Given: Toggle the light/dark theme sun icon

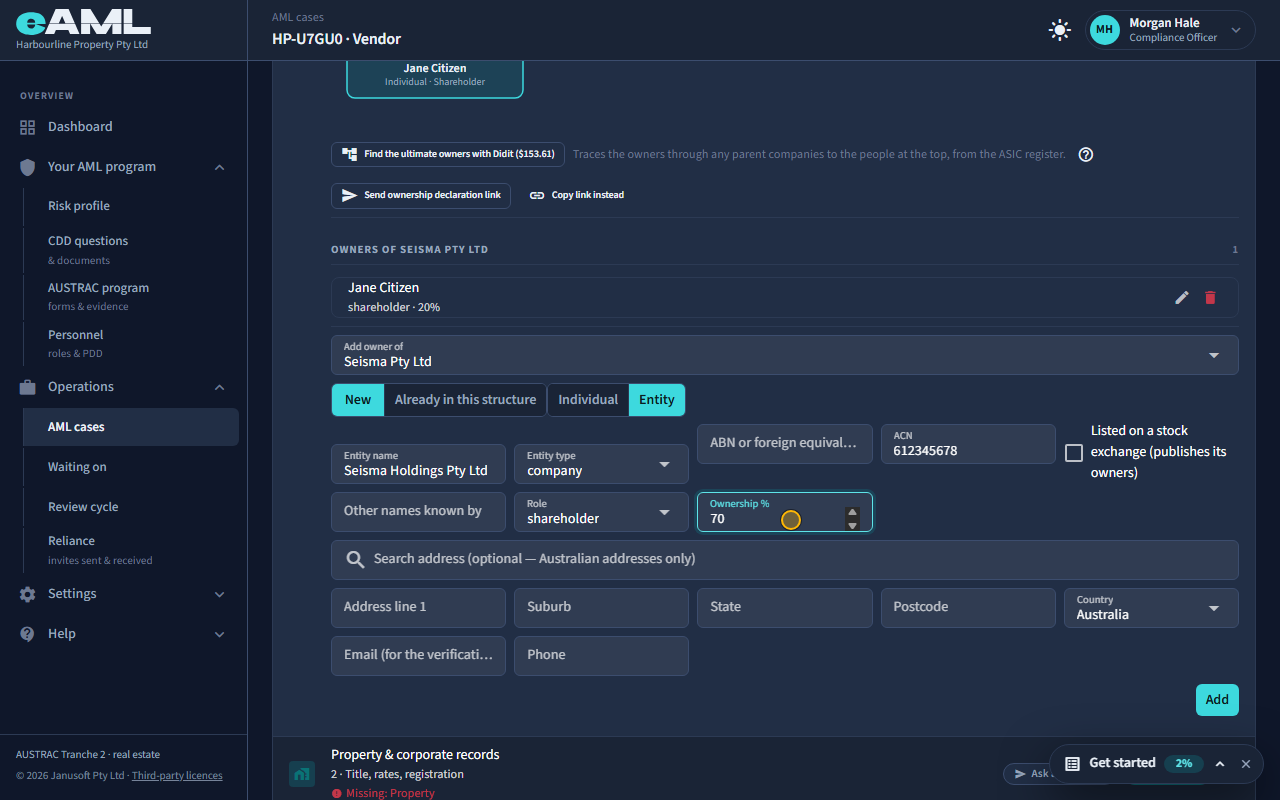Looking at the screenshot, I should [1060, 30].
